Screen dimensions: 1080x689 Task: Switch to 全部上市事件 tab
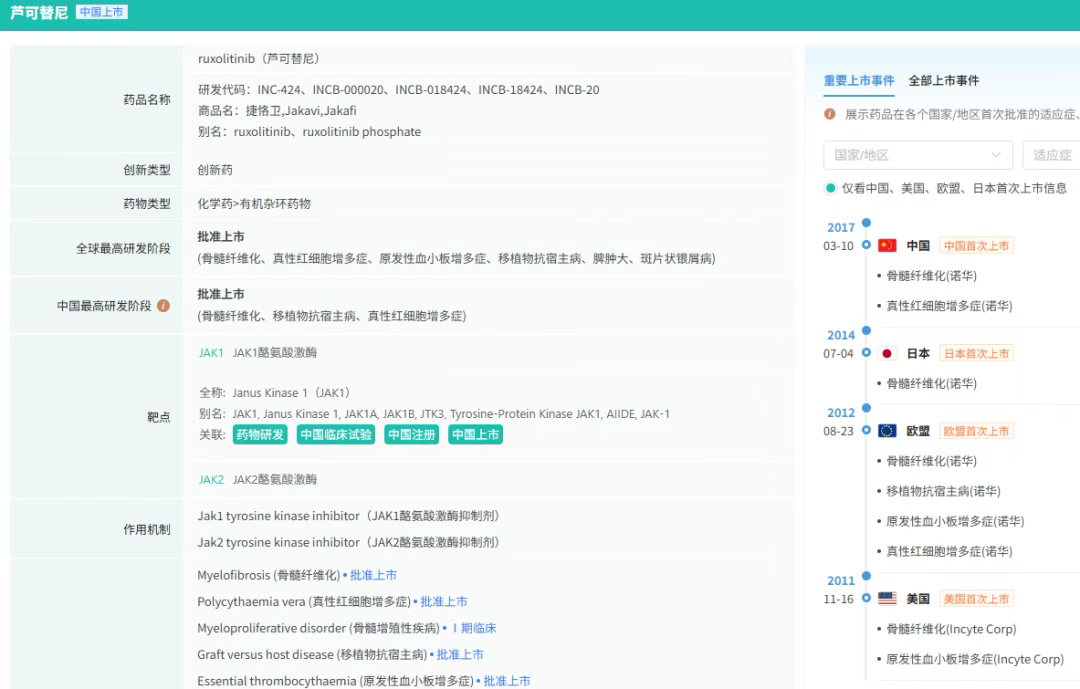(x=943, y=81)
